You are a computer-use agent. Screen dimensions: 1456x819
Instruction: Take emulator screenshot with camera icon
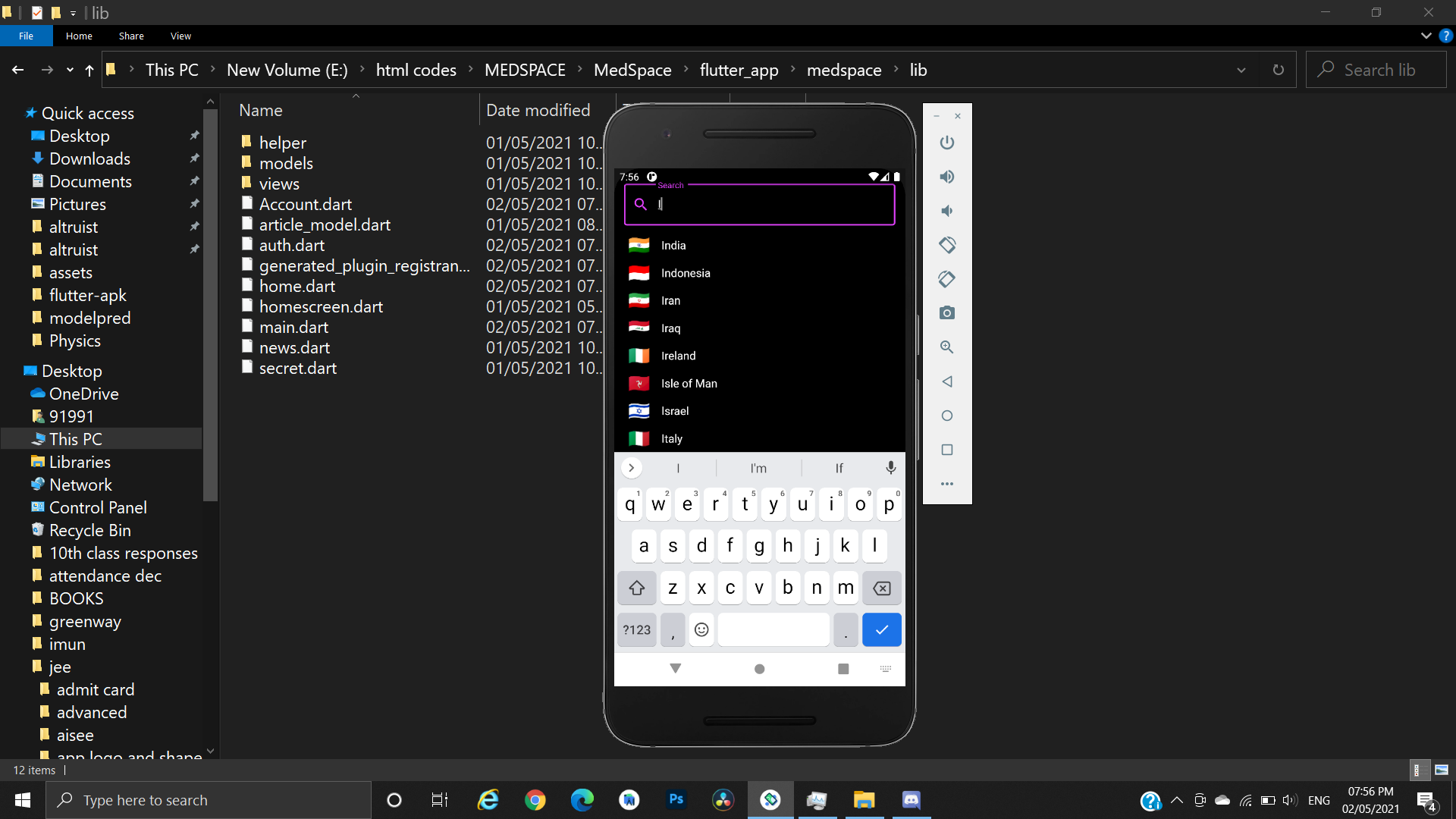point(946,313)
